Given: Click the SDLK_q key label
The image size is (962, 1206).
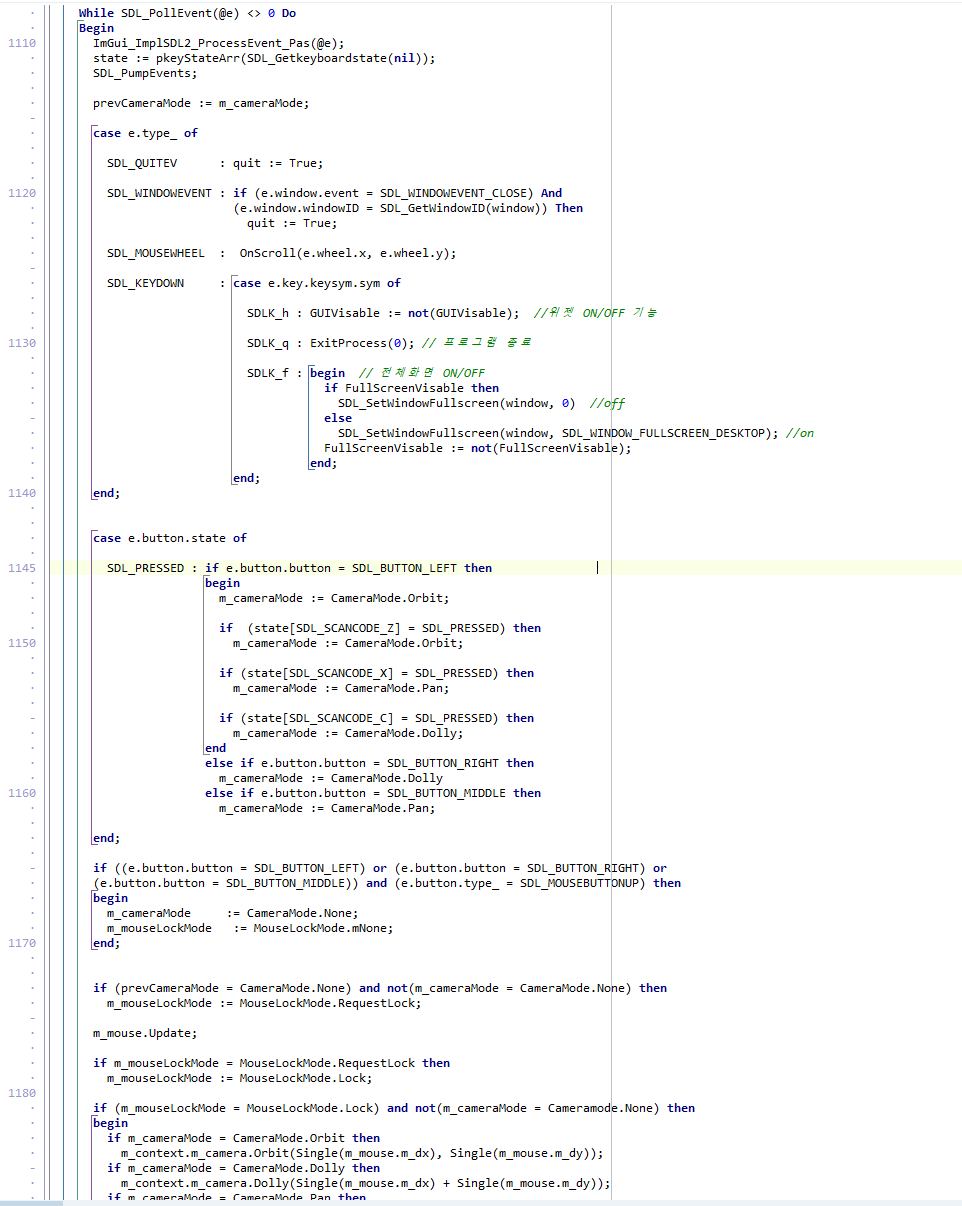Looking at the screenshot, I should point(268,343).
